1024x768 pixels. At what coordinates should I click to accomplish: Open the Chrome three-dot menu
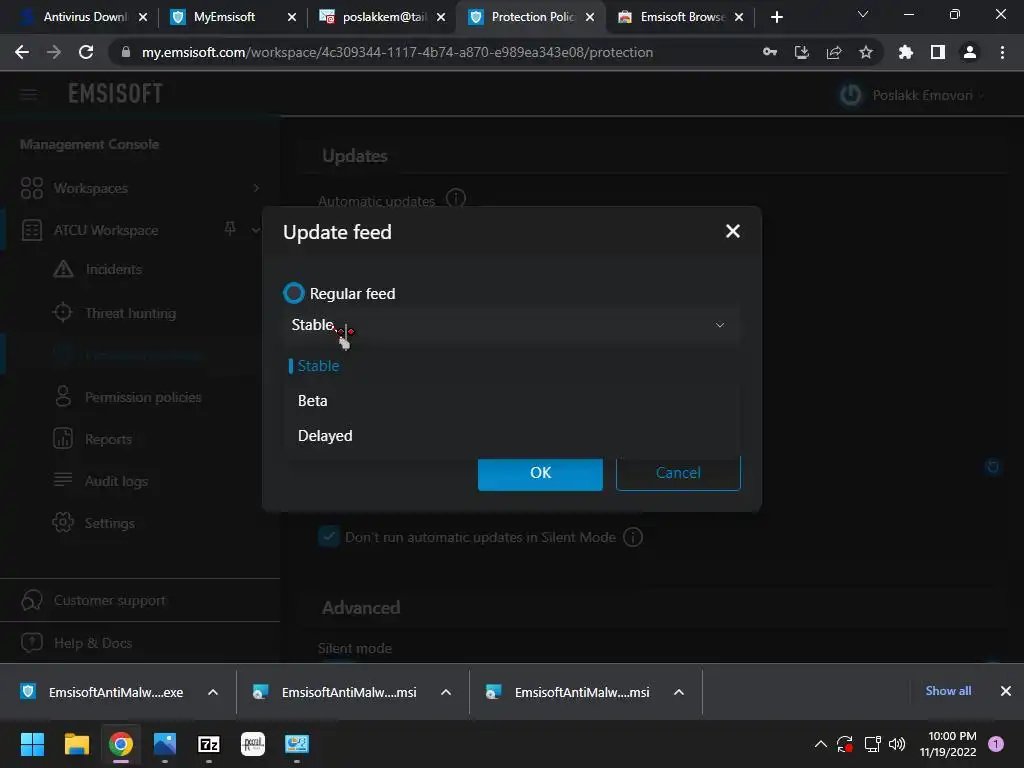(x=1002, y=52)
